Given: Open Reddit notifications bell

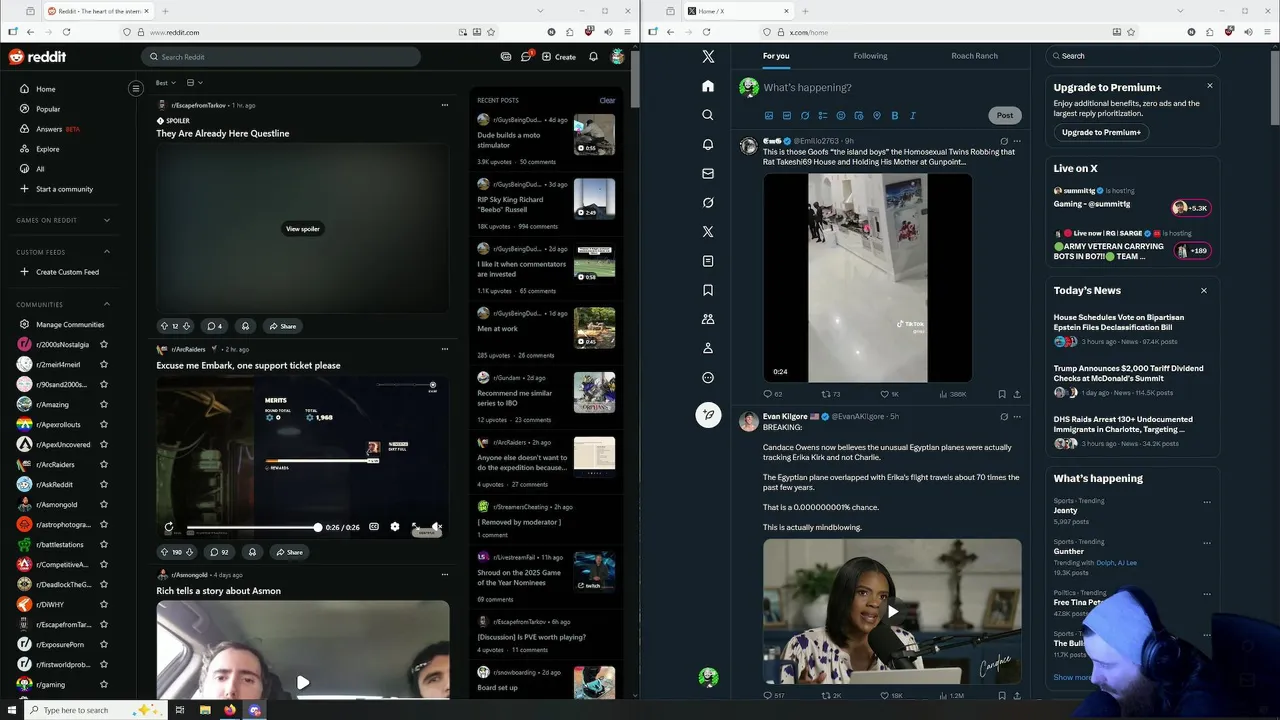Looking at the screenshot, I should click(x=593, y=57).
